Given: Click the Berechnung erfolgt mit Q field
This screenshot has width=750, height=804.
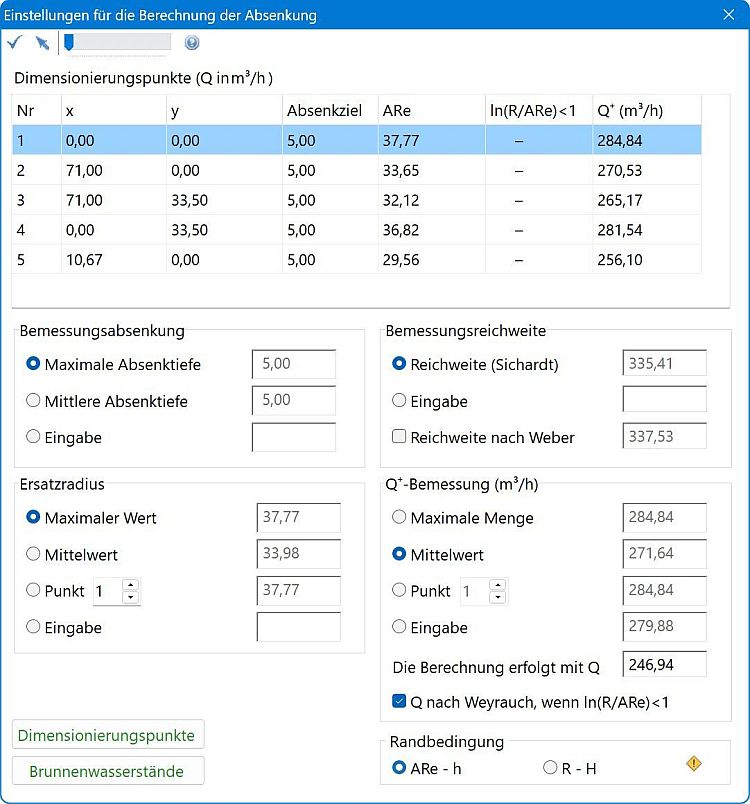Looking at the screenshot, I should pyautogui.click(x=664, y=665).
